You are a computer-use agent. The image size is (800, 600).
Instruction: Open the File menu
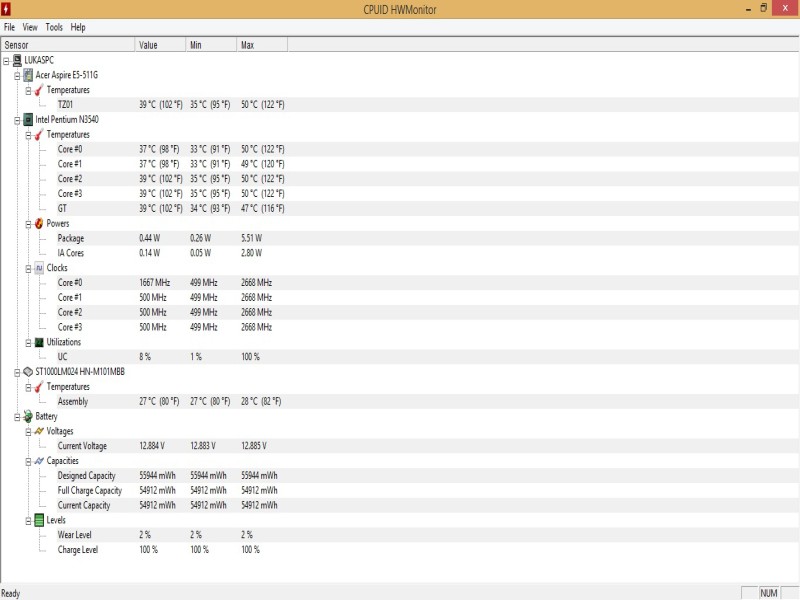coord(9,27)
